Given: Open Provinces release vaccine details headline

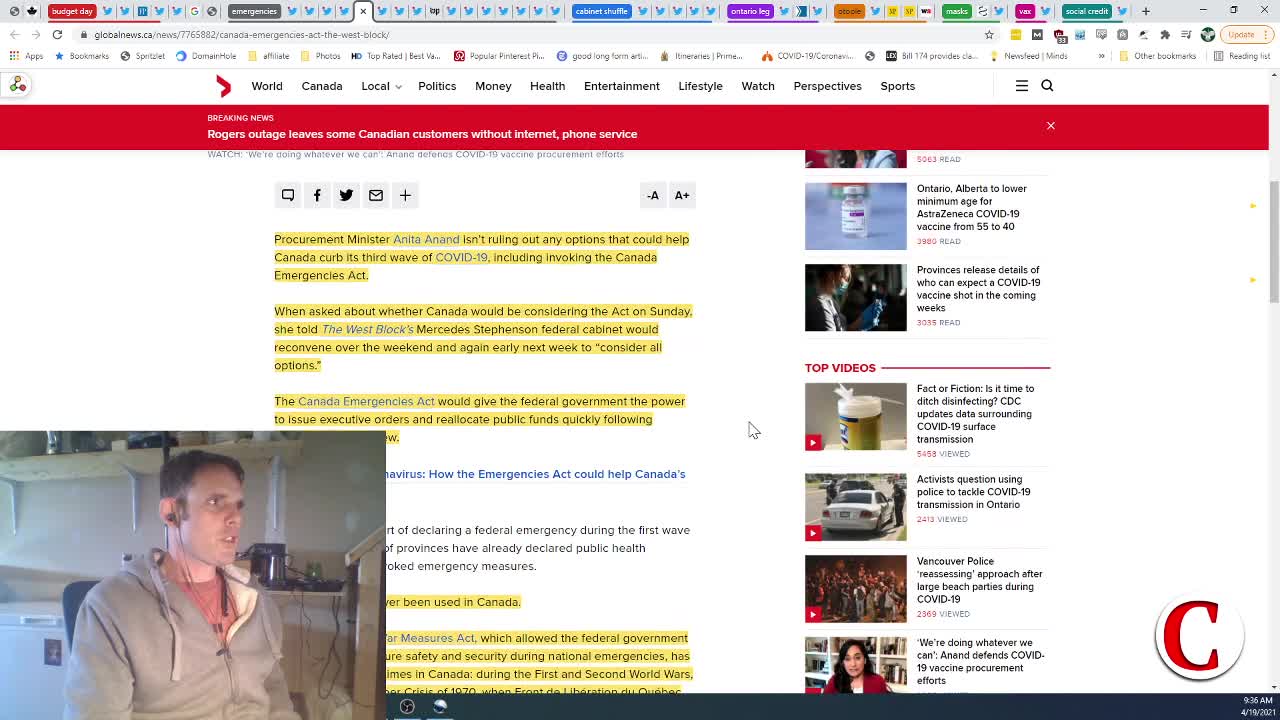Looking at the screenshot, I should point(978,289).
